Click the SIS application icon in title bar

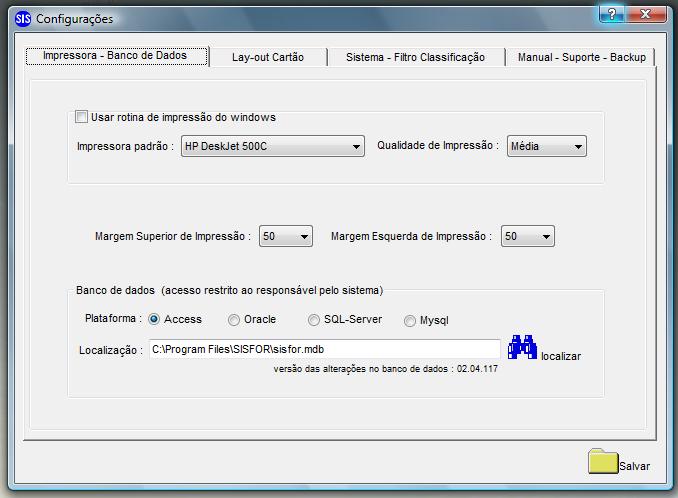point(23,19)
